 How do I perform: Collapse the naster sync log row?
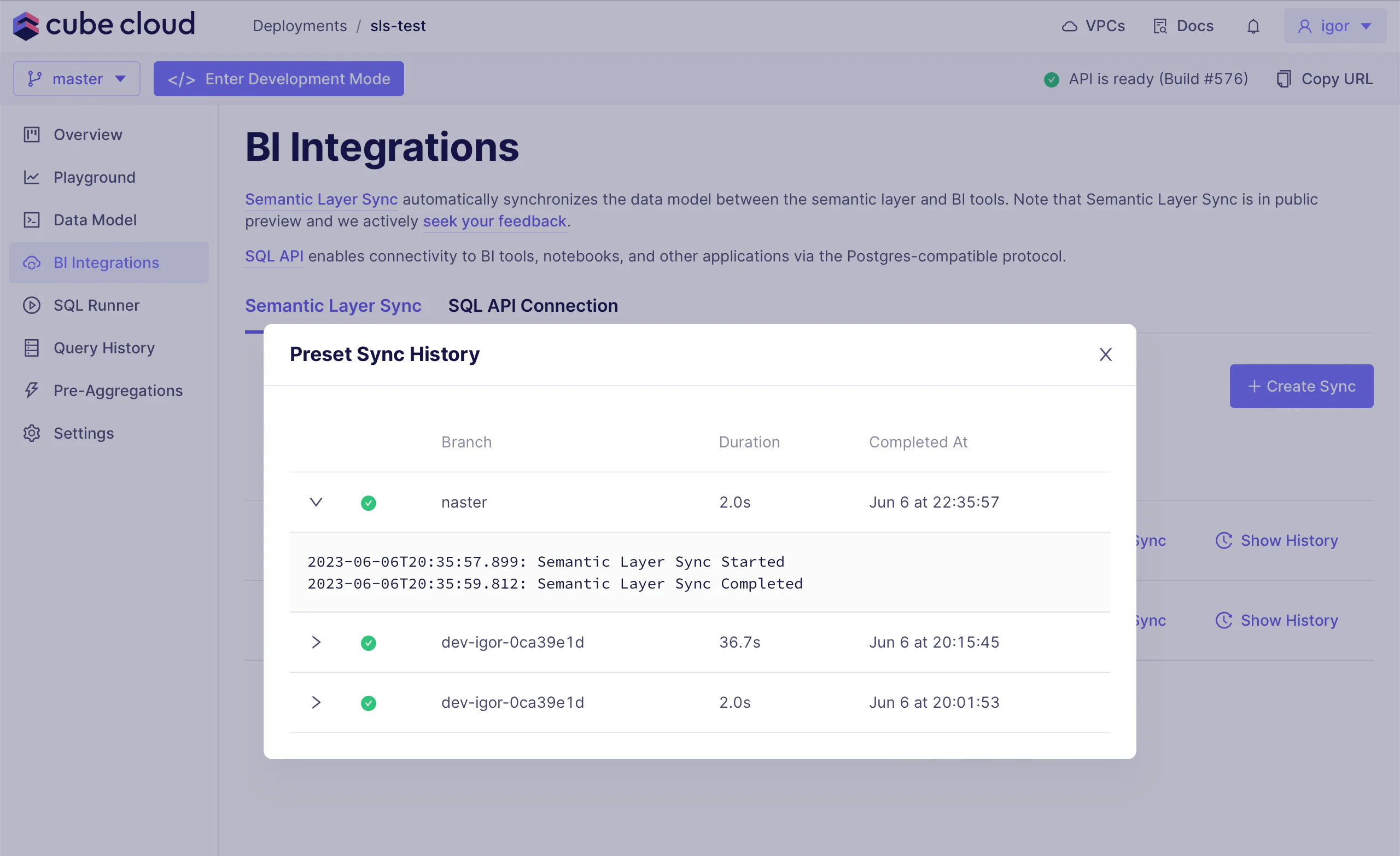pos(316,502)
